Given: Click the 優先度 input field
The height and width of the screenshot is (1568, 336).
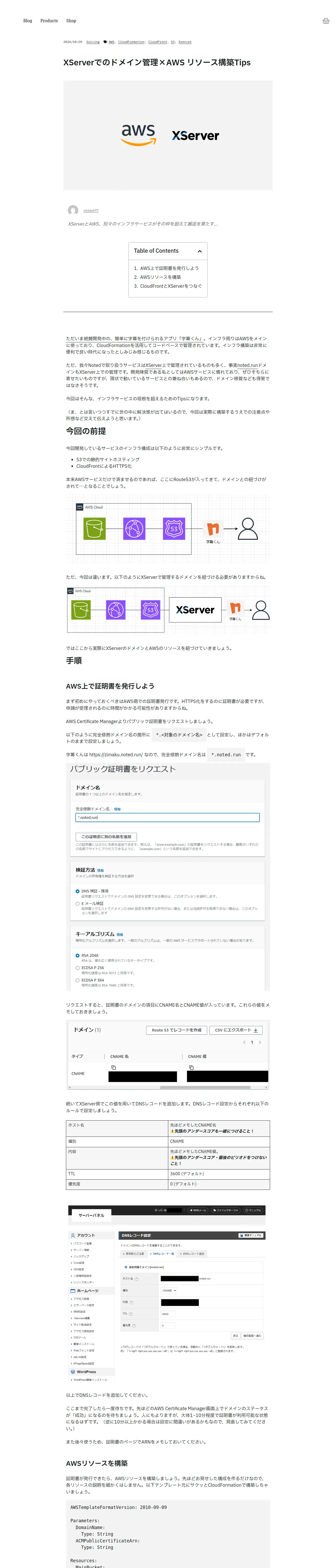Looking at the screenshot, I should click(x=169, y=1326).
